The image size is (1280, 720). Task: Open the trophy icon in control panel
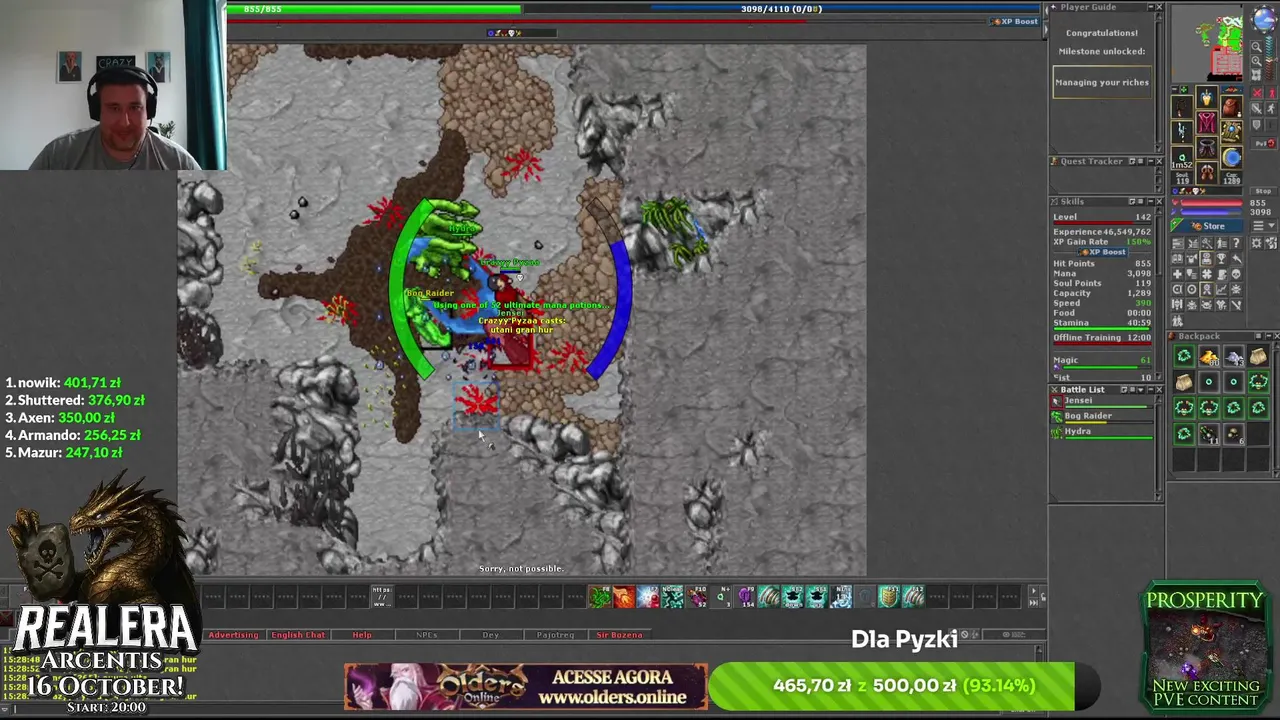[1221, 259]
